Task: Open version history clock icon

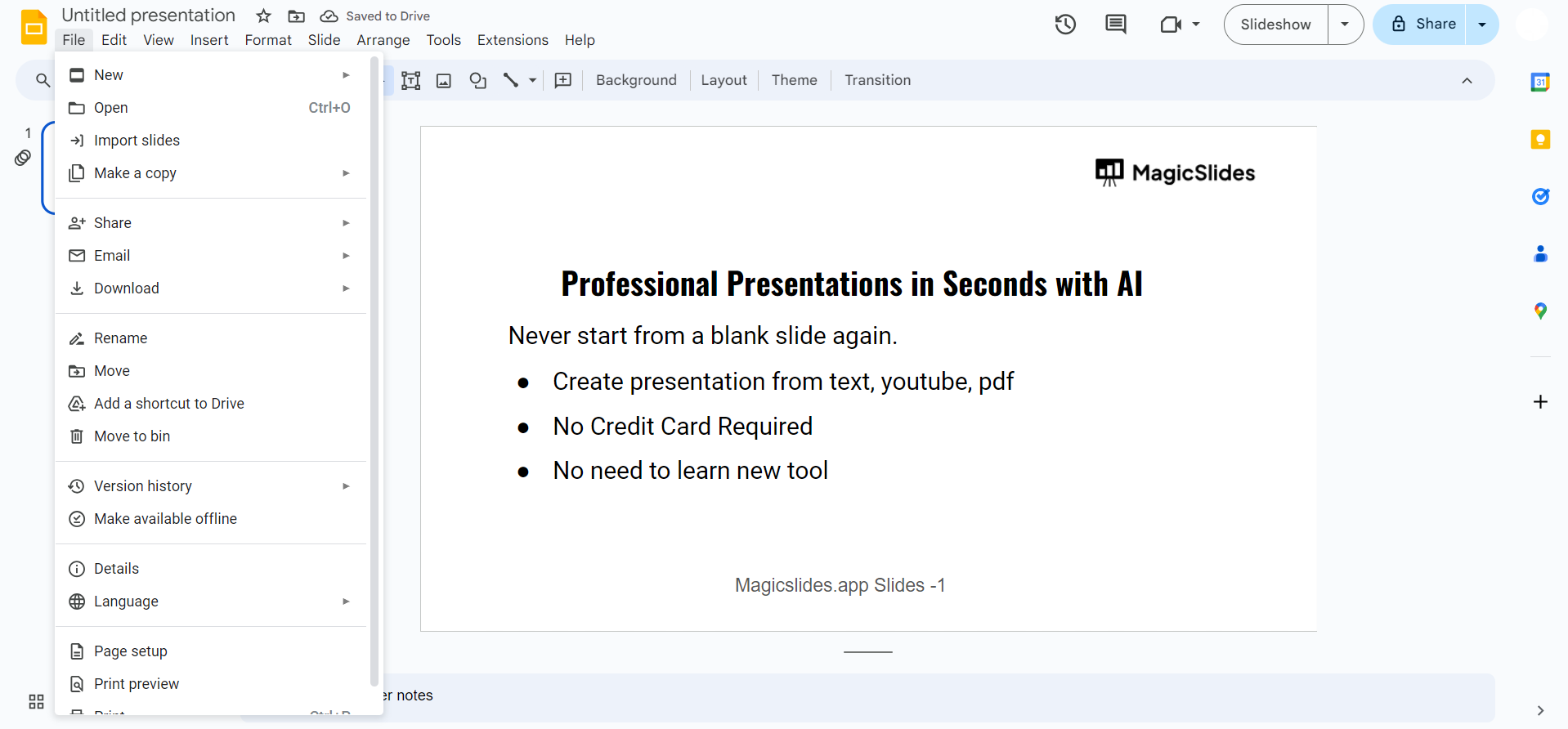Action: (x=1065, y=25)
